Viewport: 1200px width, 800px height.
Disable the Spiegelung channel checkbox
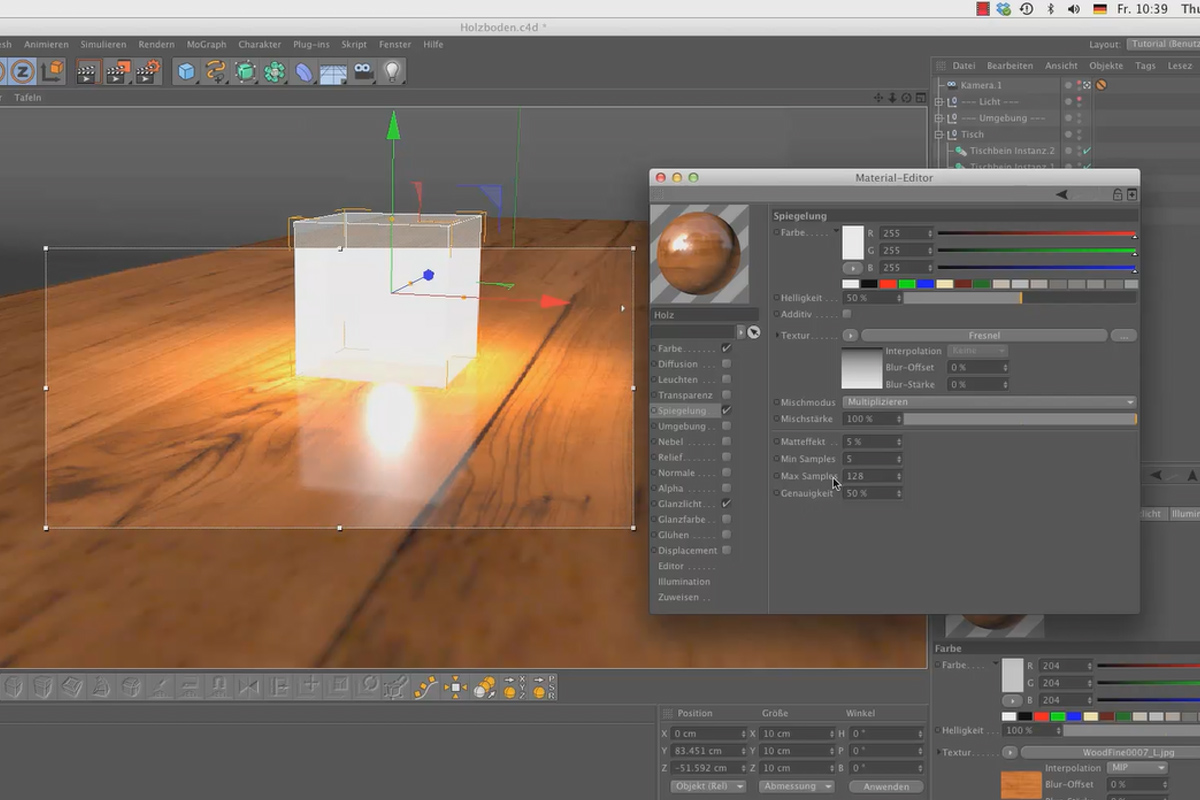[x=726, y=411]
